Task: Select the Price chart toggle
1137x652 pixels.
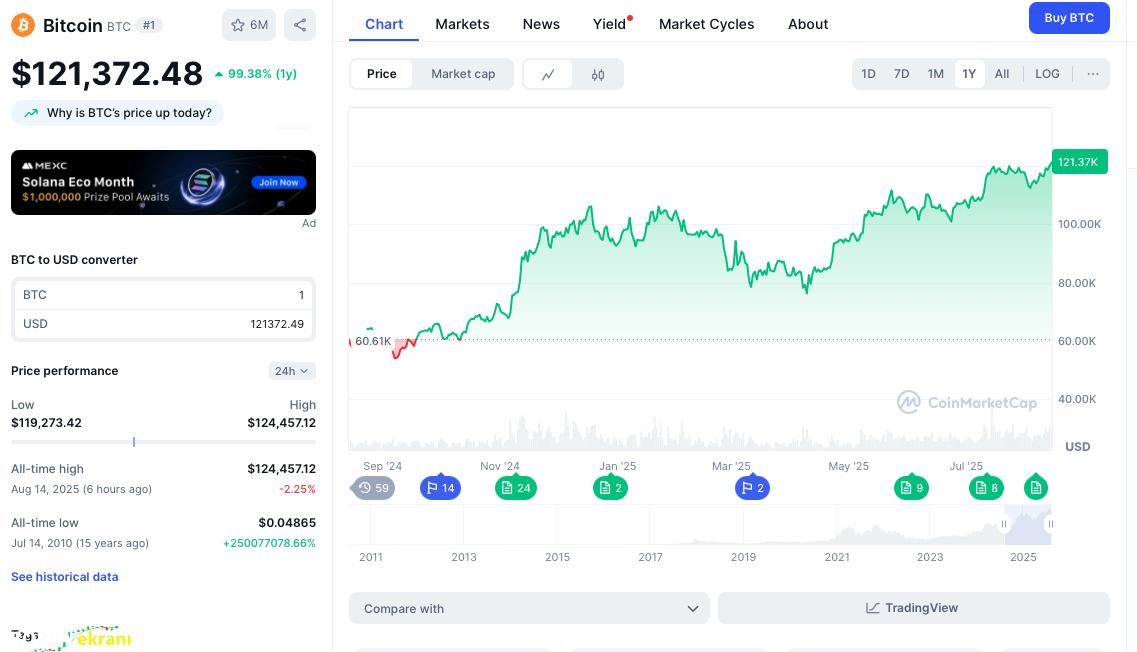Action: click(x=381, y=74)
